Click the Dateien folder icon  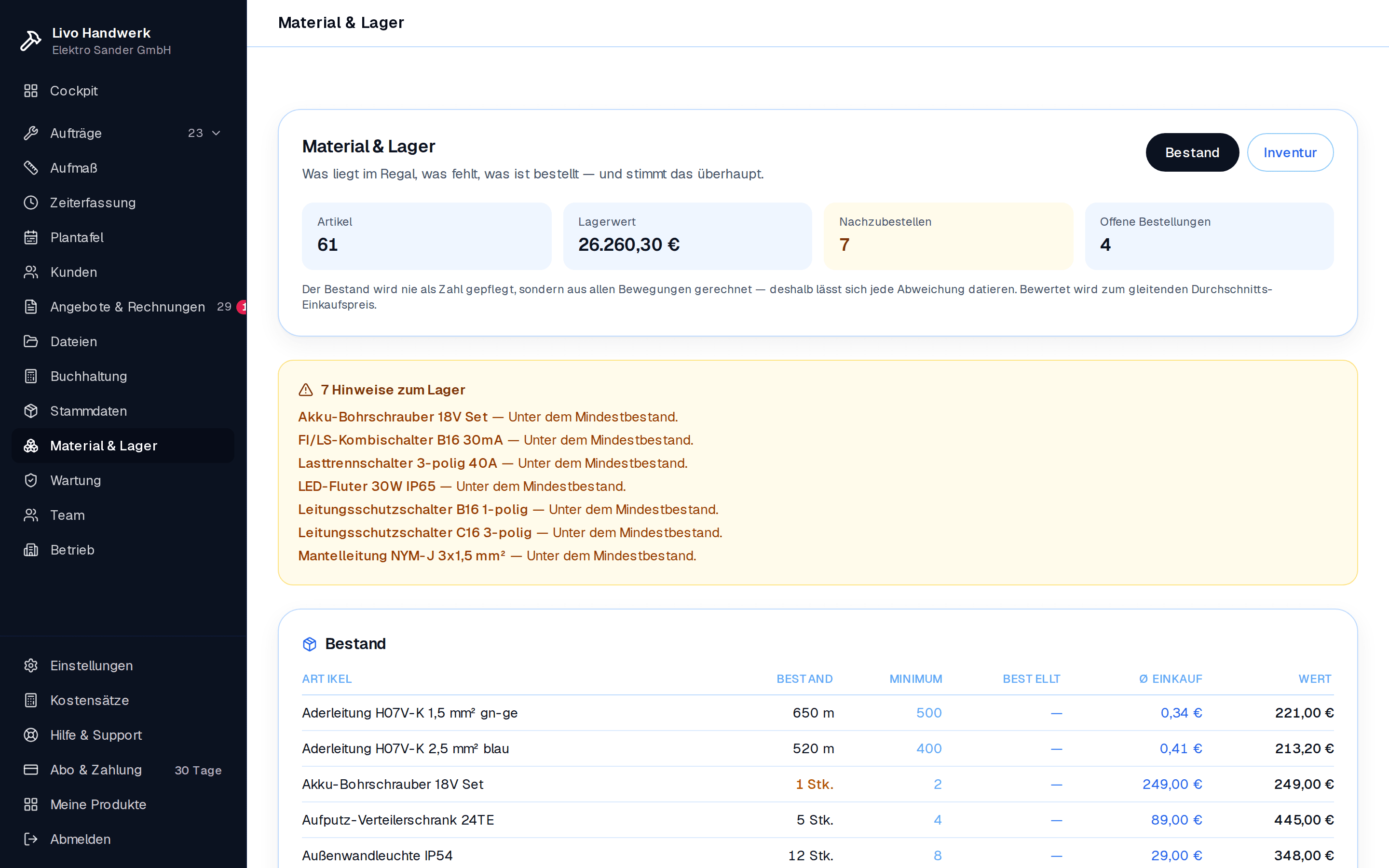31,341
